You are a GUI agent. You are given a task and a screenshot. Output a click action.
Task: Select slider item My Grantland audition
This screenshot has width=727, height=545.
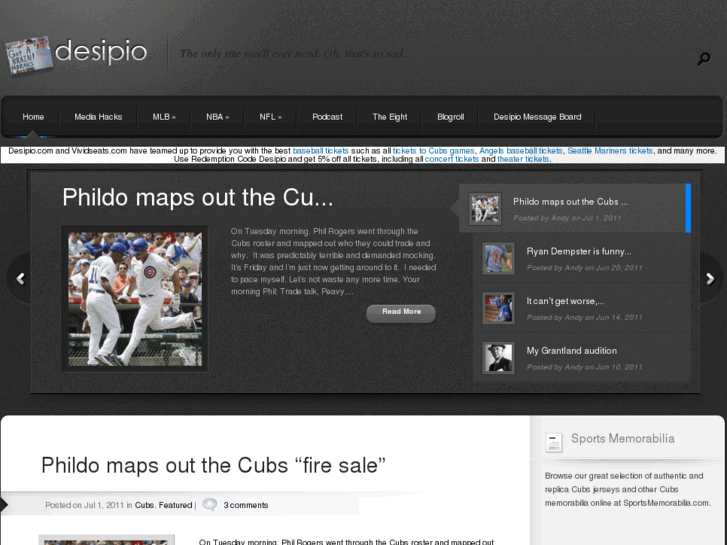pos(581,357)
